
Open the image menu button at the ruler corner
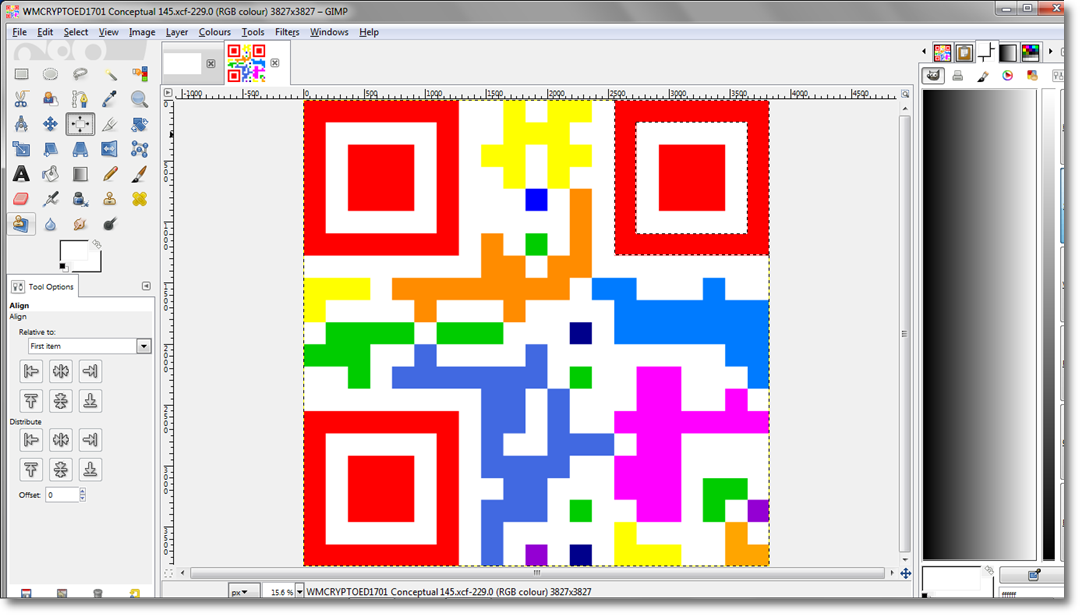click(168, 92)
